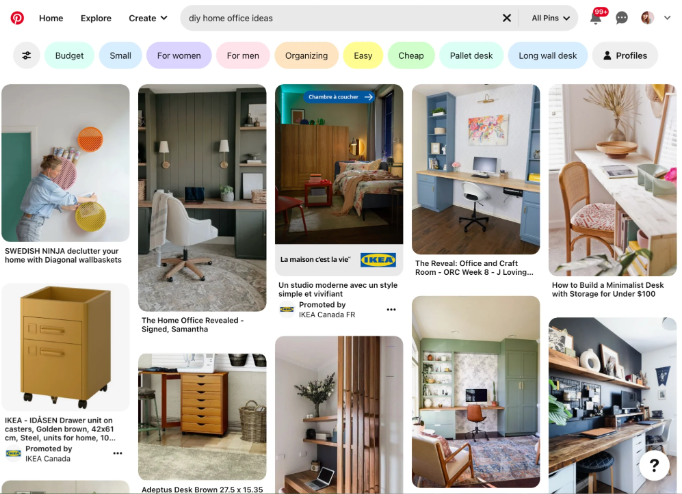
Task: Click the Pinterest logo icon
Action: point(17,18)
